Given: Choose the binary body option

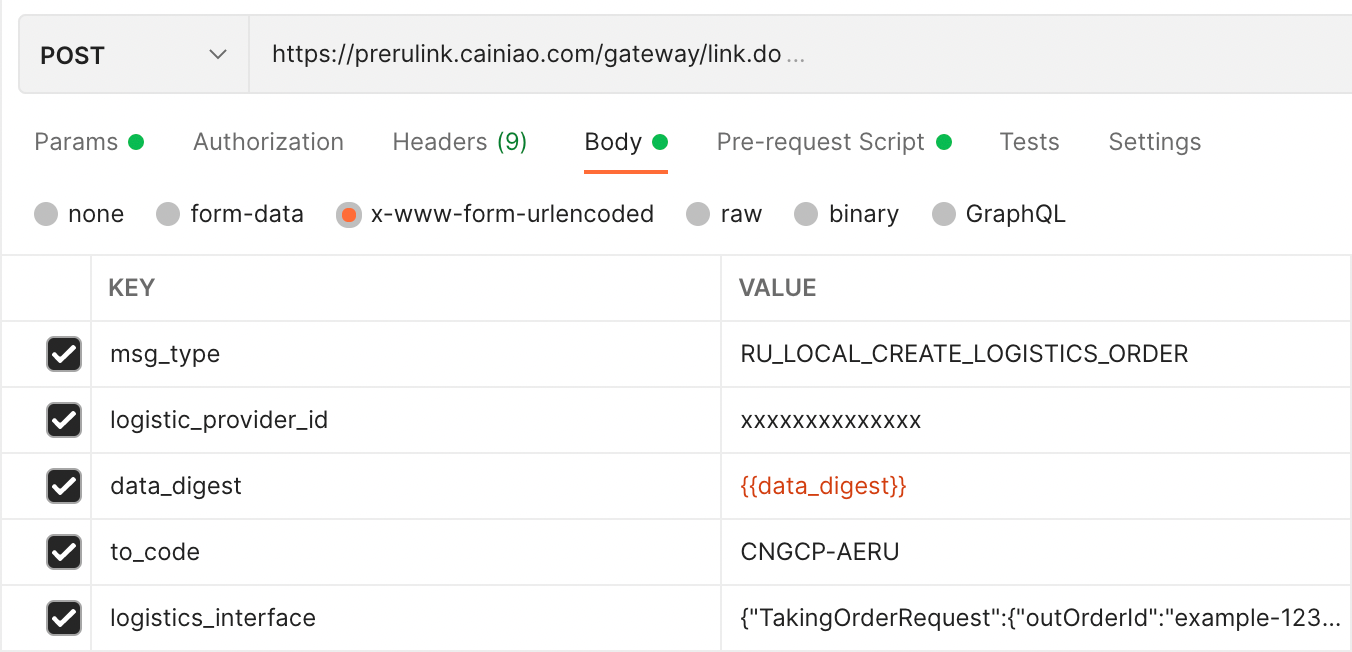Looking at the screenshot, I should tap(806, 214).
